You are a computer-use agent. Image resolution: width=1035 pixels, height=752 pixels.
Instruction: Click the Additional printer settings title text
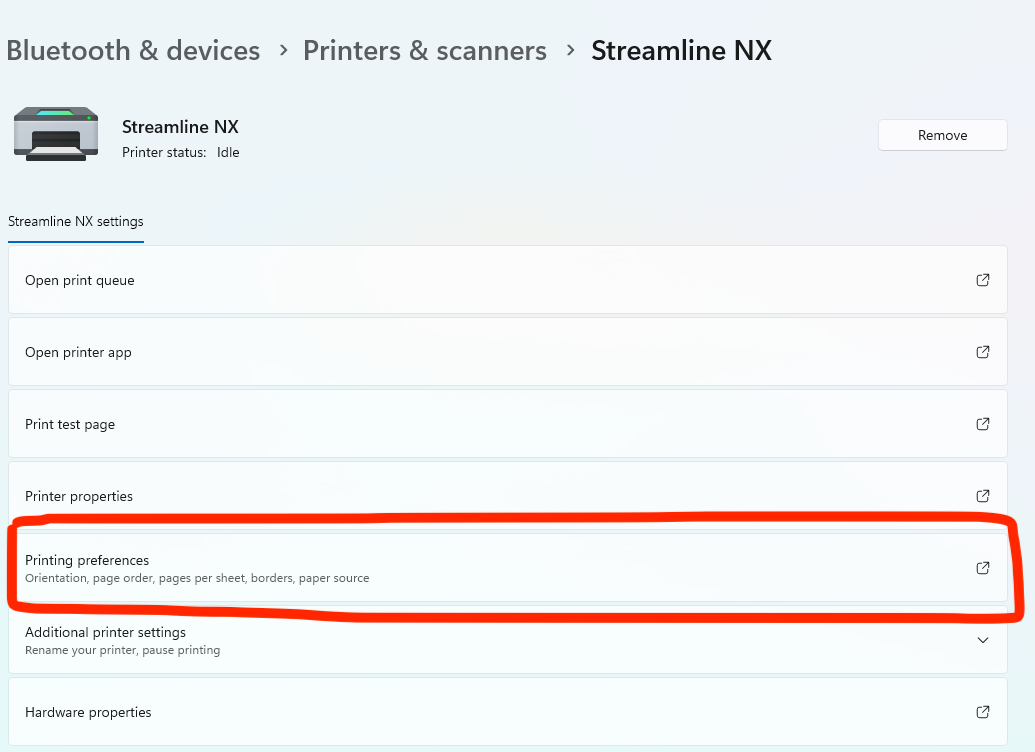click(105, 633)
